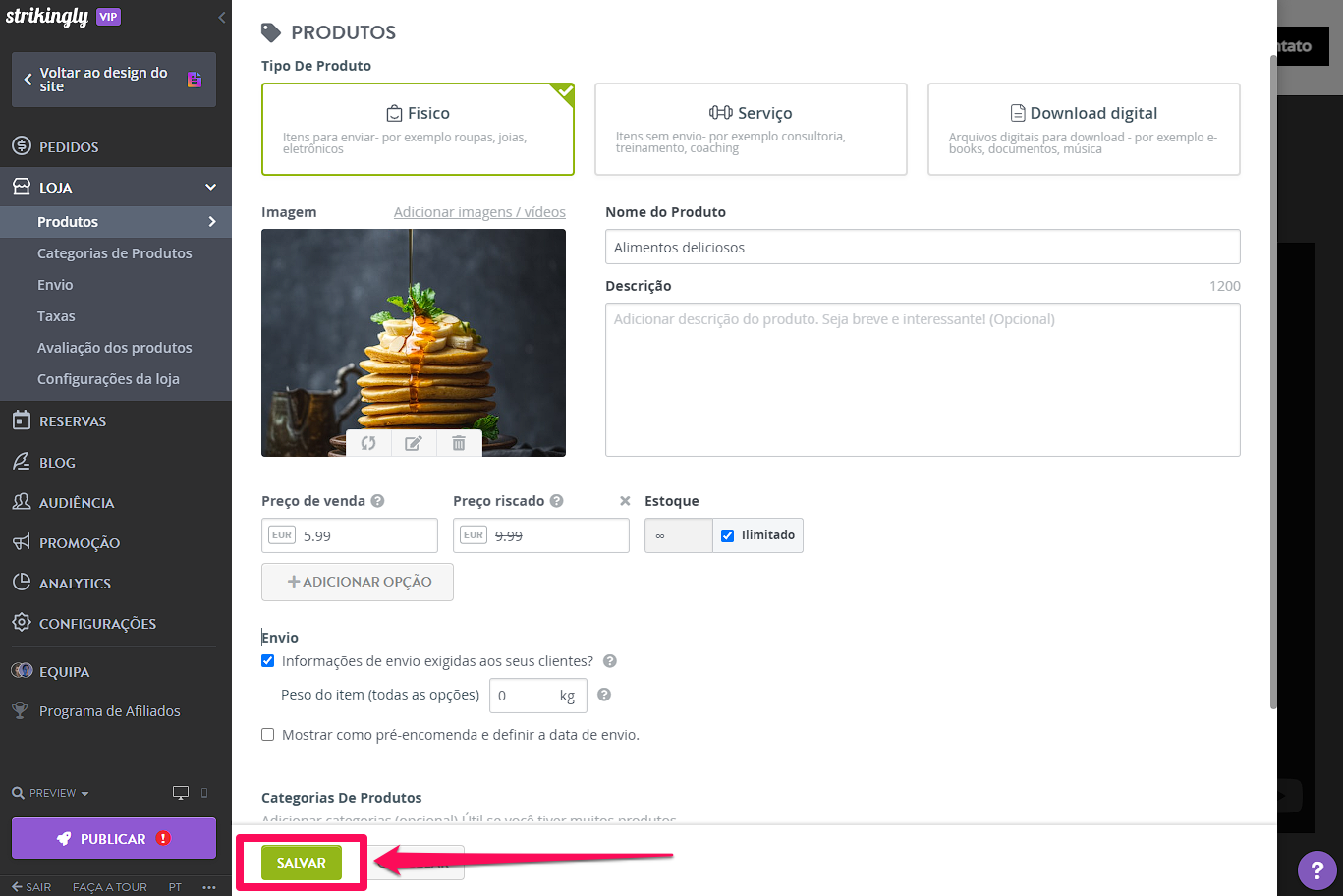Viewport: 1343px width, 896px height.
Task: Select Download digital product type
Action: [x=1084, y=129]
